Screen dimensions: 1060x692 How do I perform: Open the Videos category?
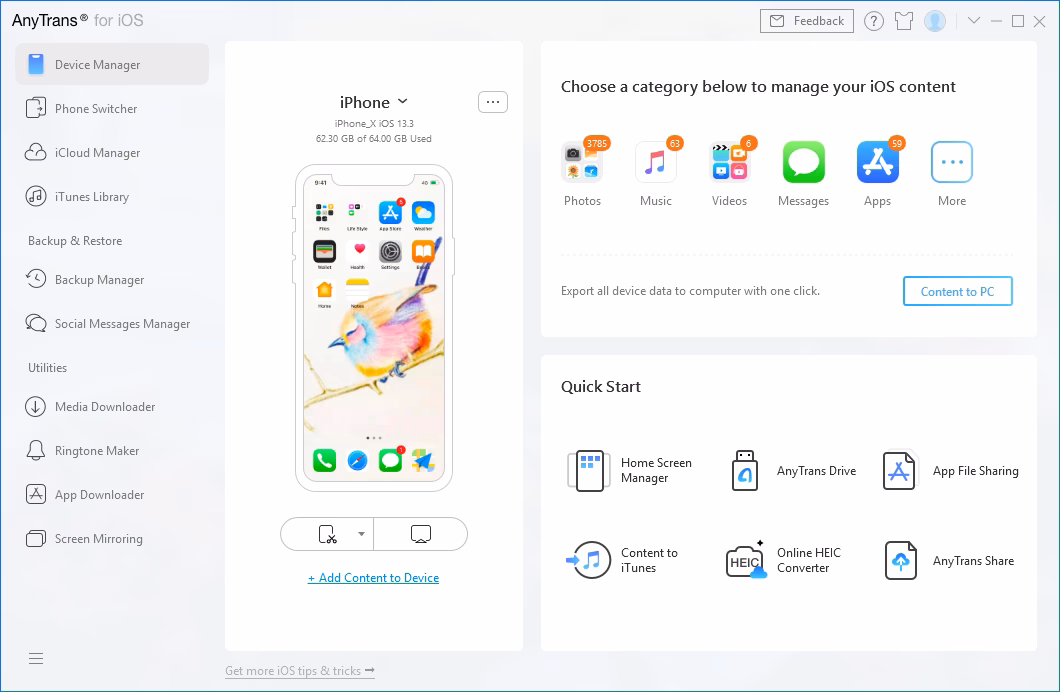point(729,162)
